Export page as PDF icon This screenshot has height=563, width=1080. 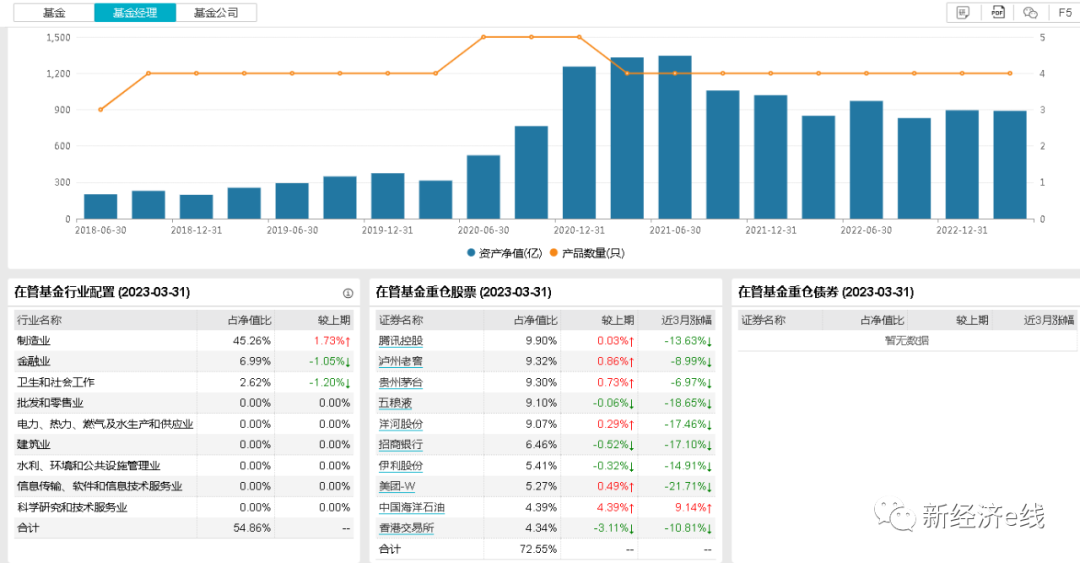[x=997, y=12]
